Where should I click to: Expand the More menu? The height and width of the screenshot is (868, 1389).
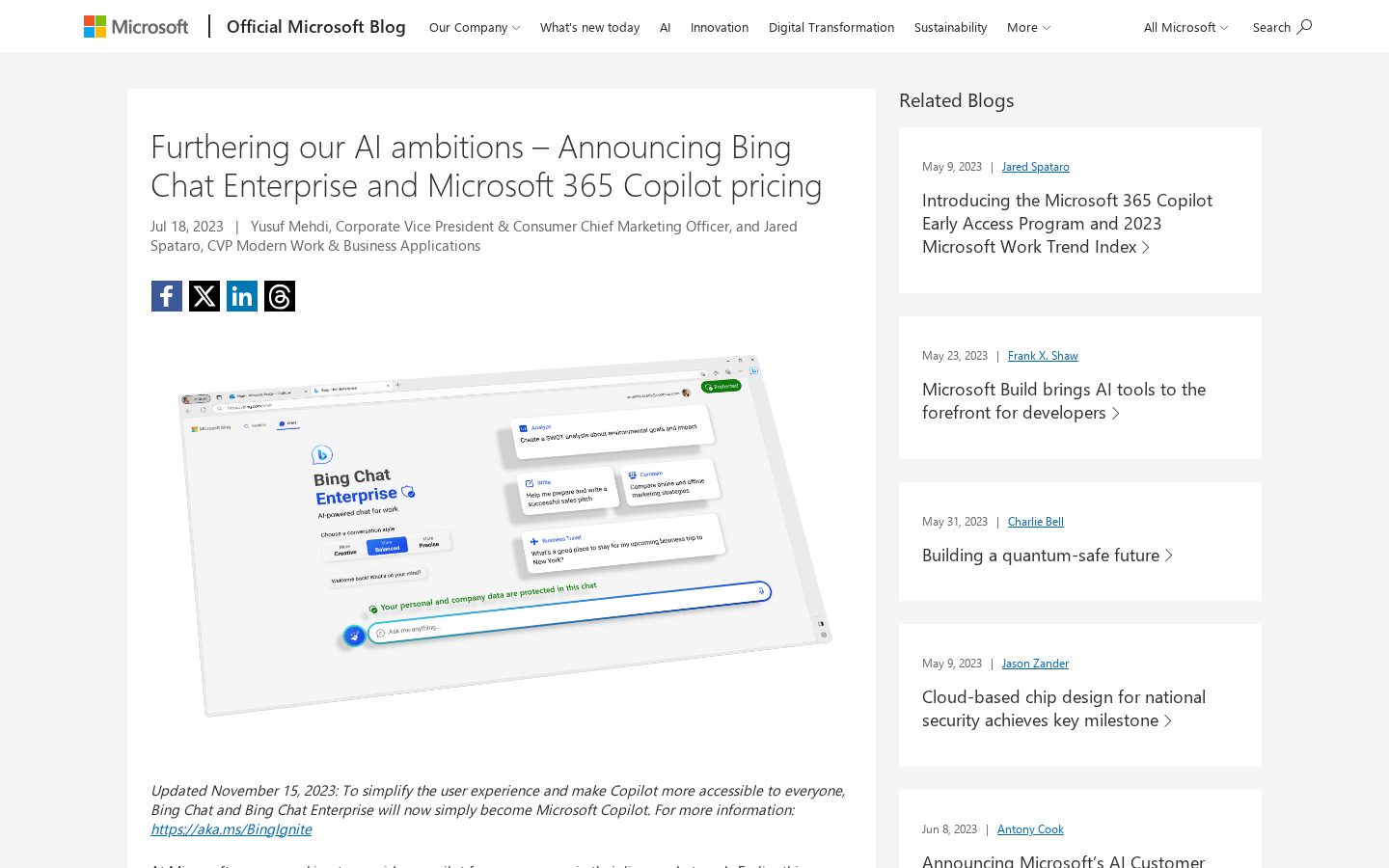pyautogui.click(x=1029, y=27)
